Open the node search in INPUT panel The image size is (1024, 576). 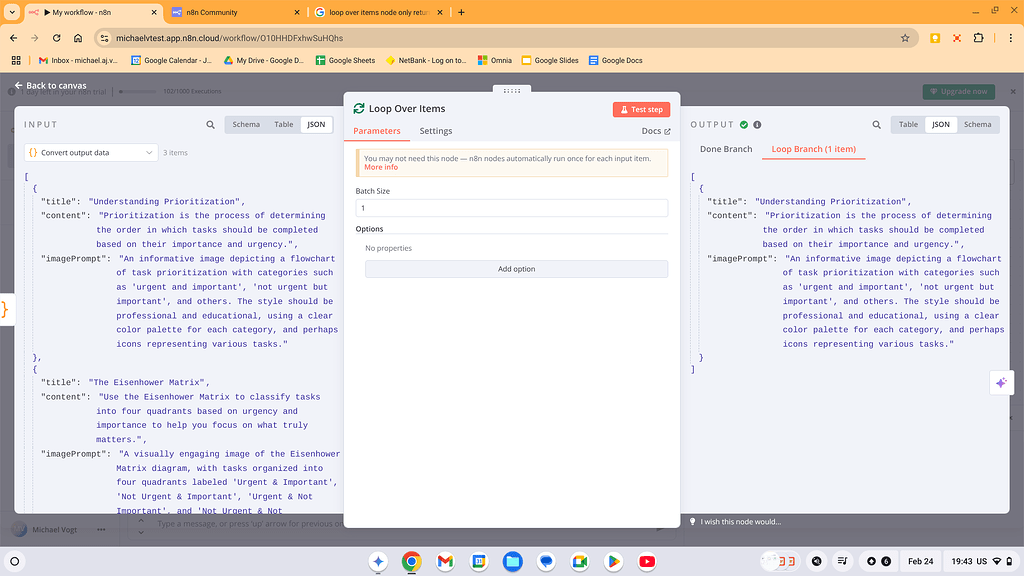[x=210, y=124]
